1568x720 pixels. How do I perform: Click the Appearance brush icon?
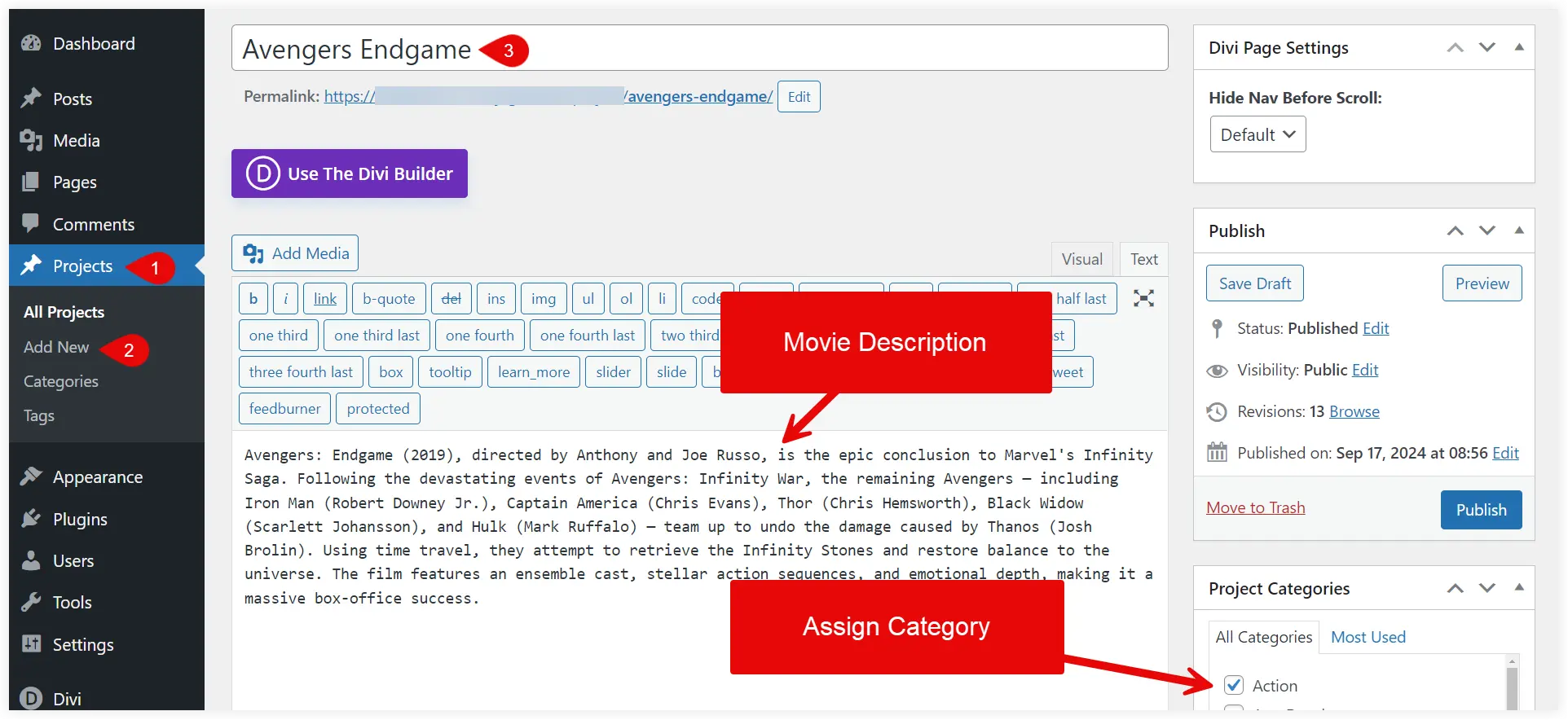31,476
